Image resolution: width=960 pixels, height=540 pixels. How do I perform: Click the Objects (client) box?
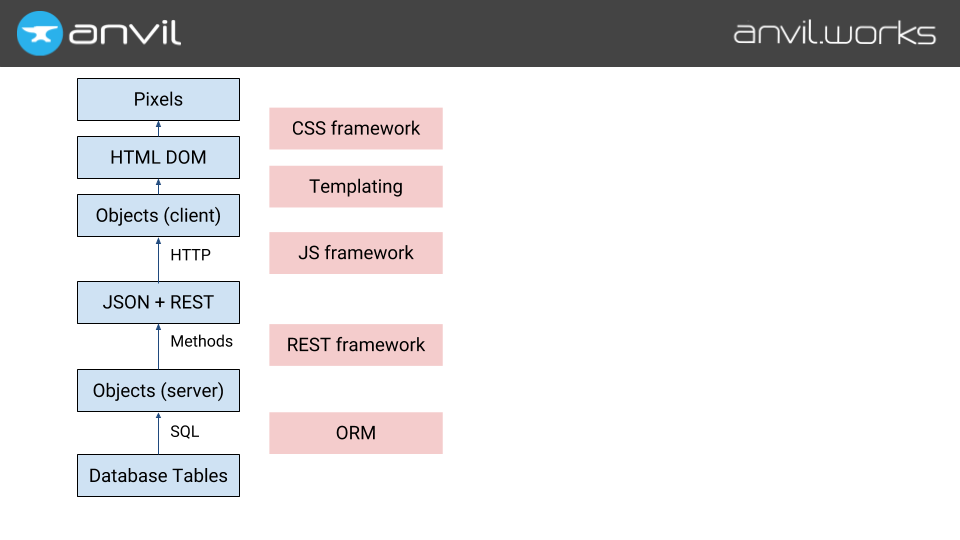(x=158, y=215)
